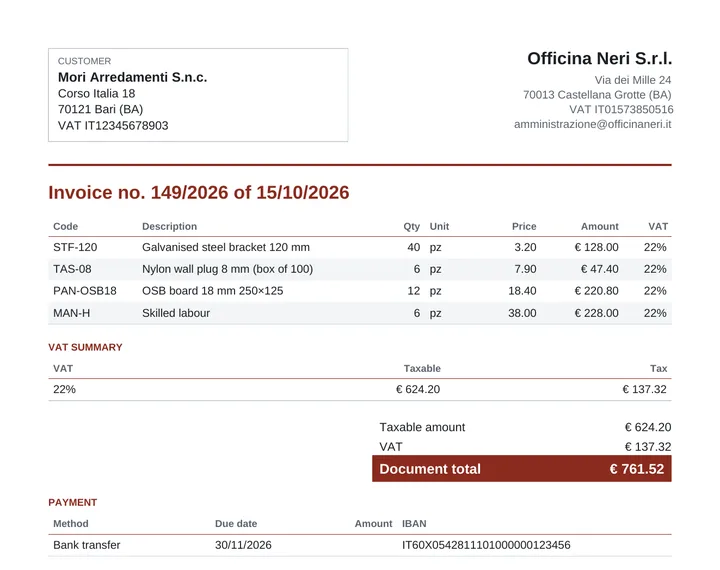Select the address line Via dei Mille 24
720x570 pixels.
pyautogui.click(x=633, y=80)
